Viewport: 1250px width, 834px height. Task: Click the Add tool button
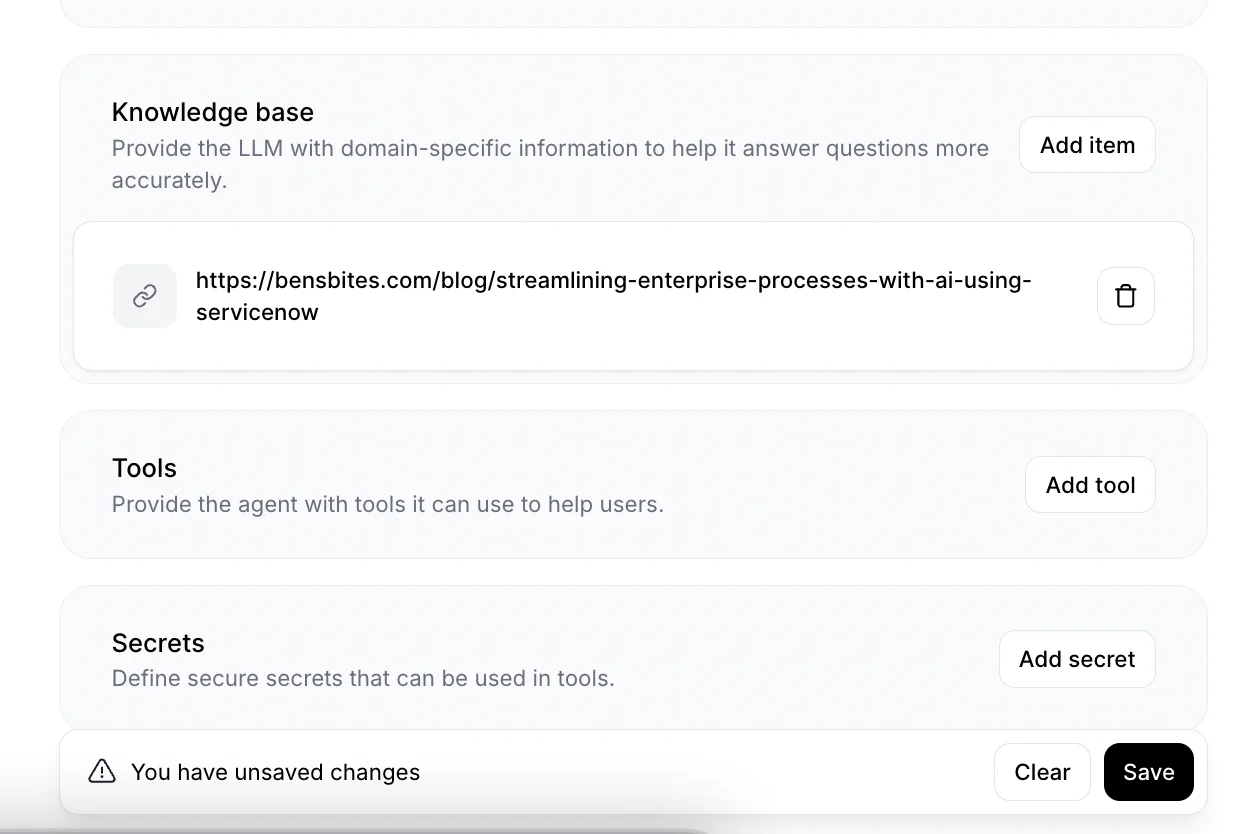pyautogui.click(x=1090, y=485)
